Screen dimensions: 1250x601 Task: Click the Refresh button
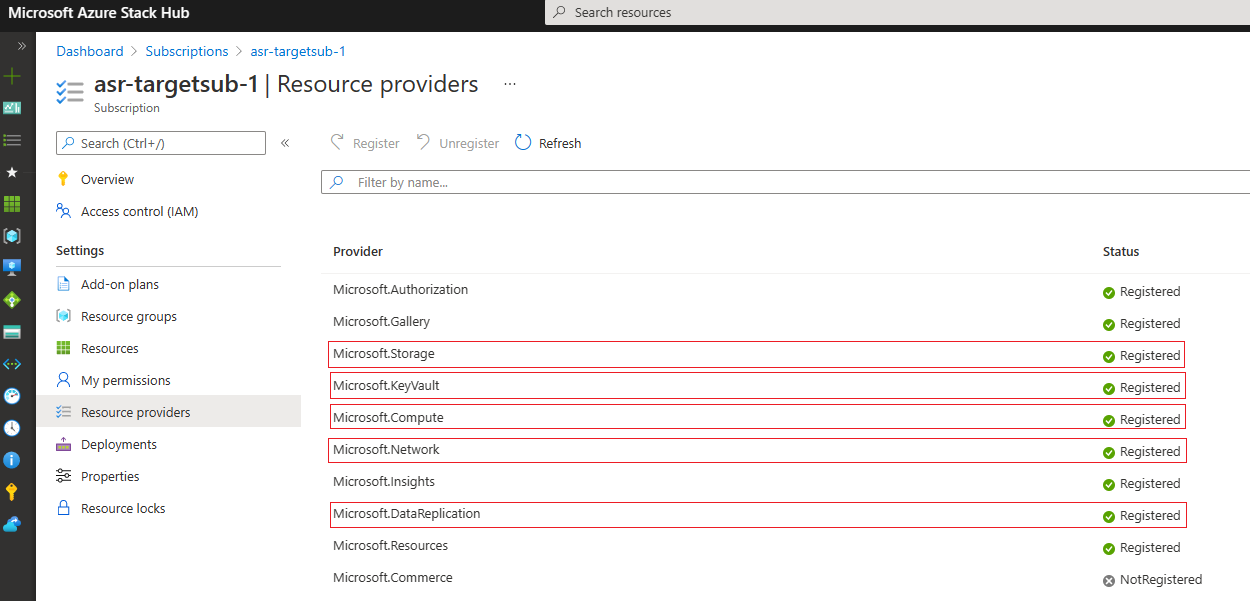(x=548, y=143)
